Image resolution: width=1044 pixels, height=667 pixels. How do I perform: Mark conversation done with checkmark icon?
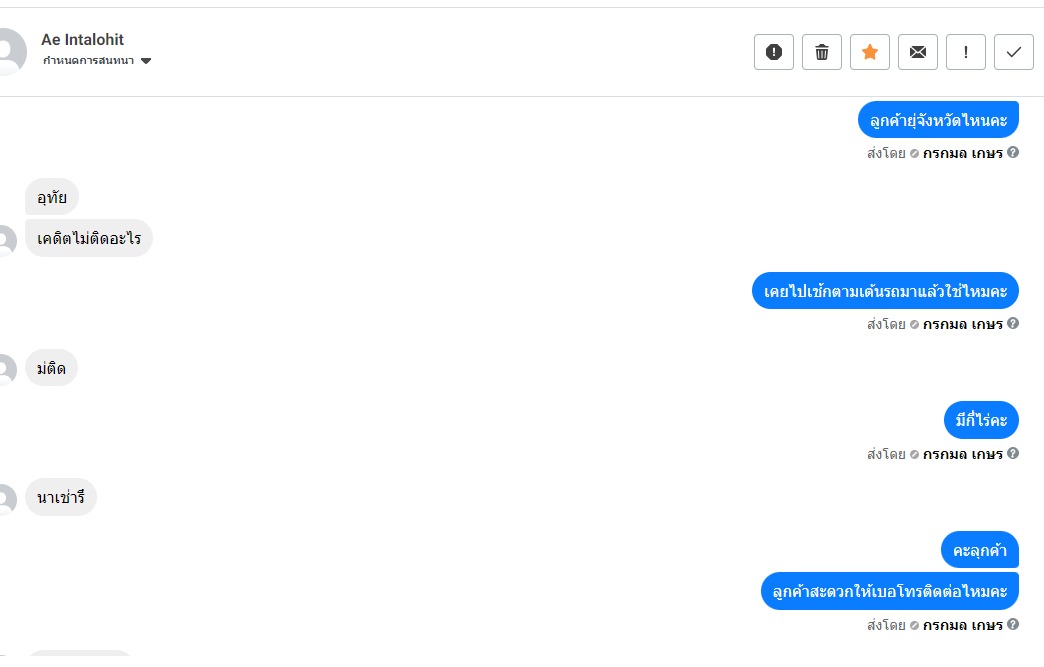pos(1013,52)
